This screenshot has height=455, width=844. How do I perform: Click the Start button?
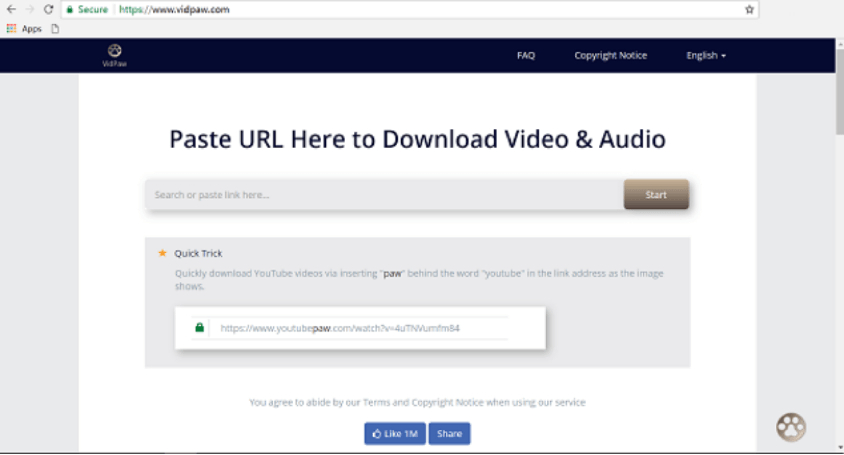656,194
